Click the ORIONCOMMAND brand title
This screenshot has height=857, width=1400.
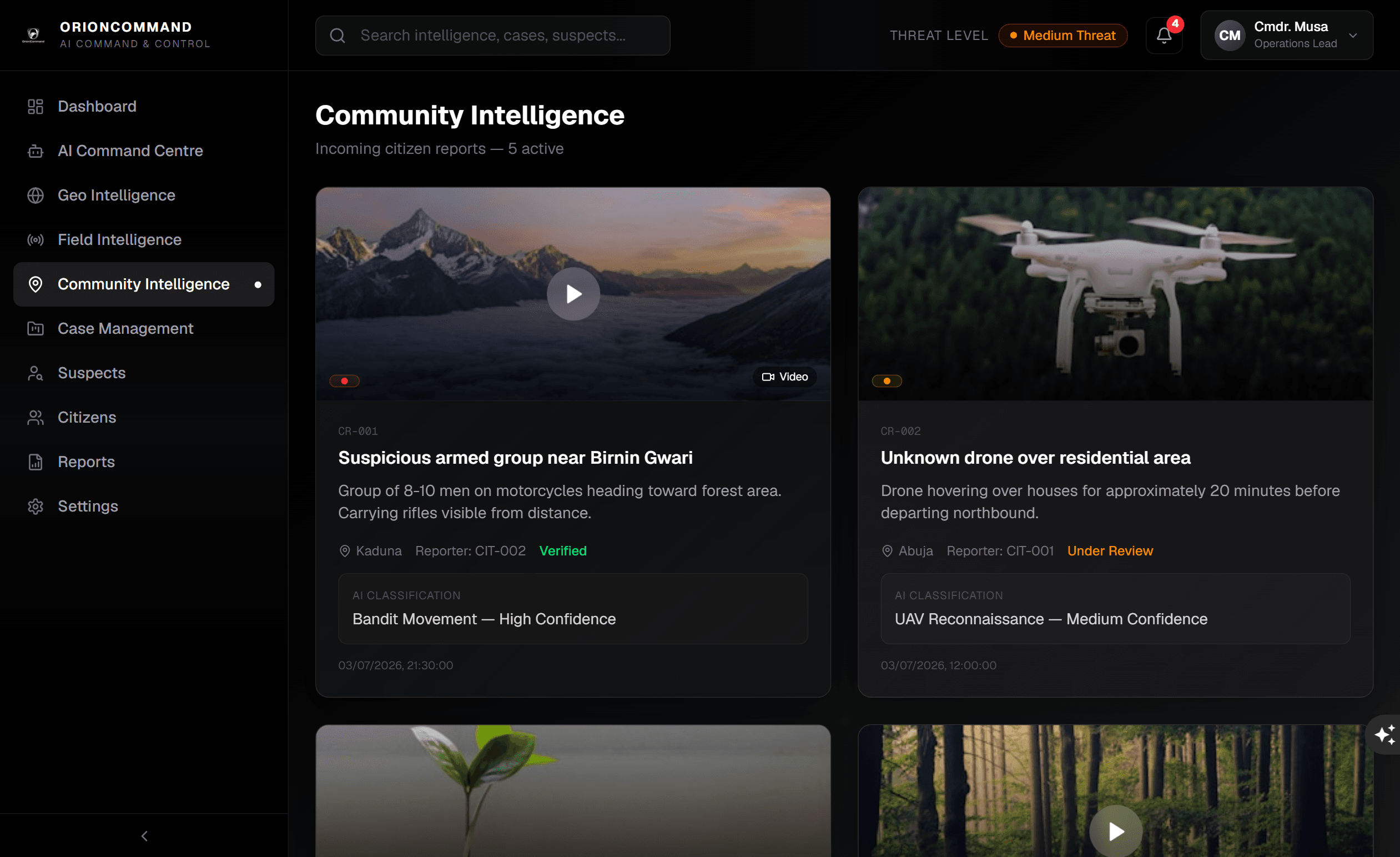[x=125, y=27]
